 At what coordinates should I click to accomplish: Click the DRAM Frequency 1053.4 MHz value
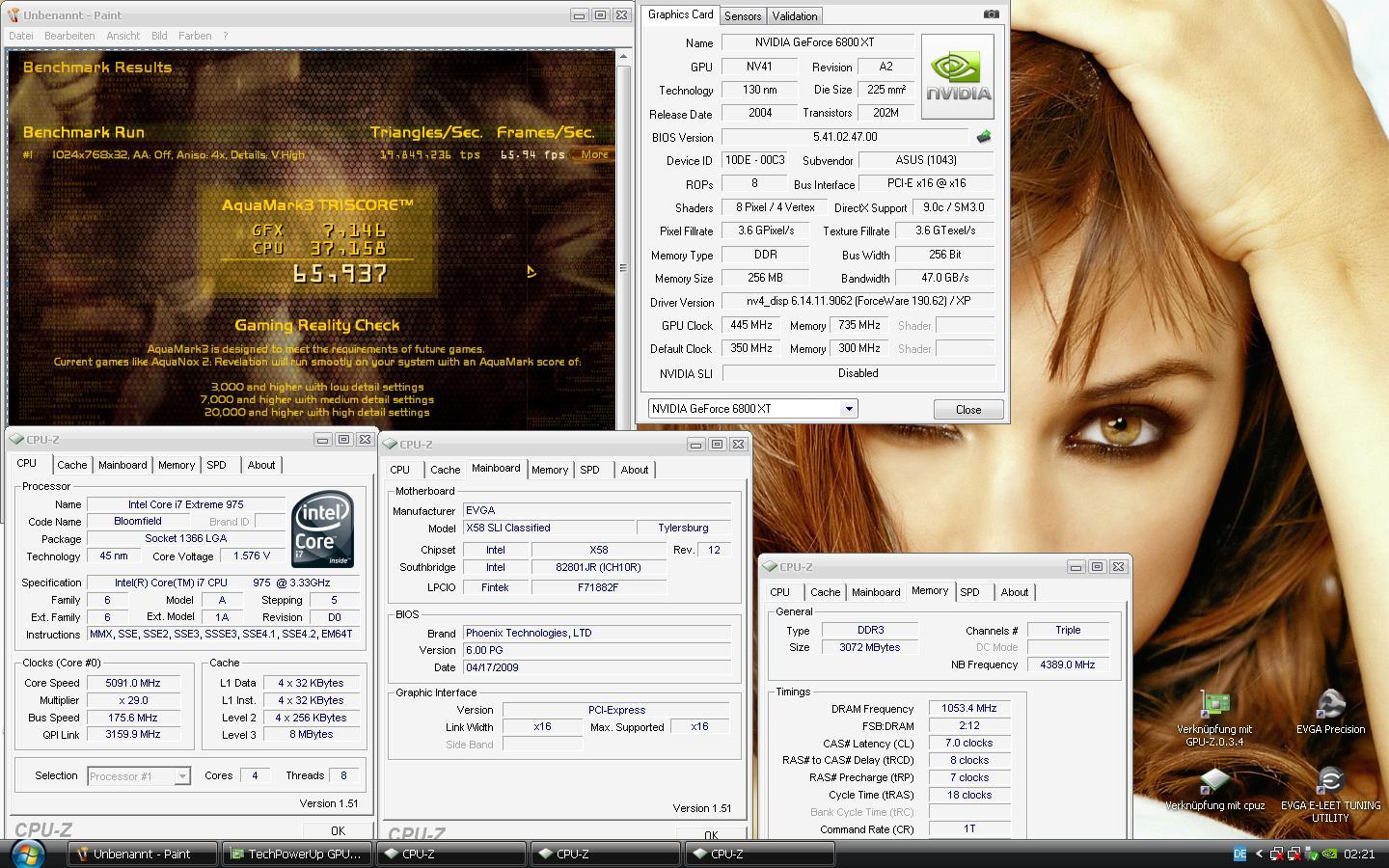pos(969,708)
